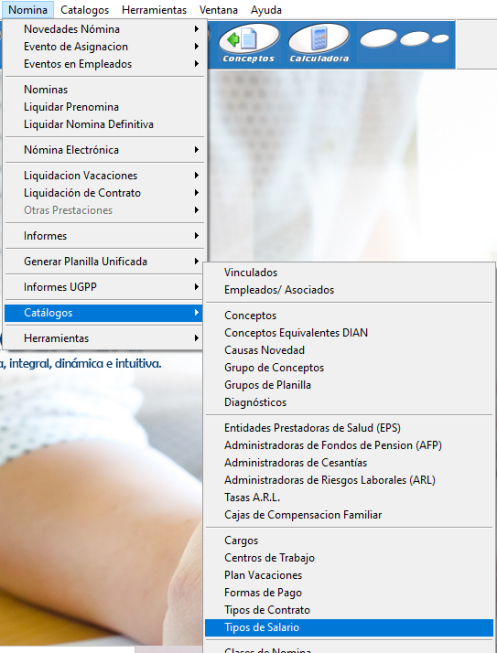Open the Catalogos menu in menu bar
497x653 pixels.
pyautogui.click(x=85, y=10)
